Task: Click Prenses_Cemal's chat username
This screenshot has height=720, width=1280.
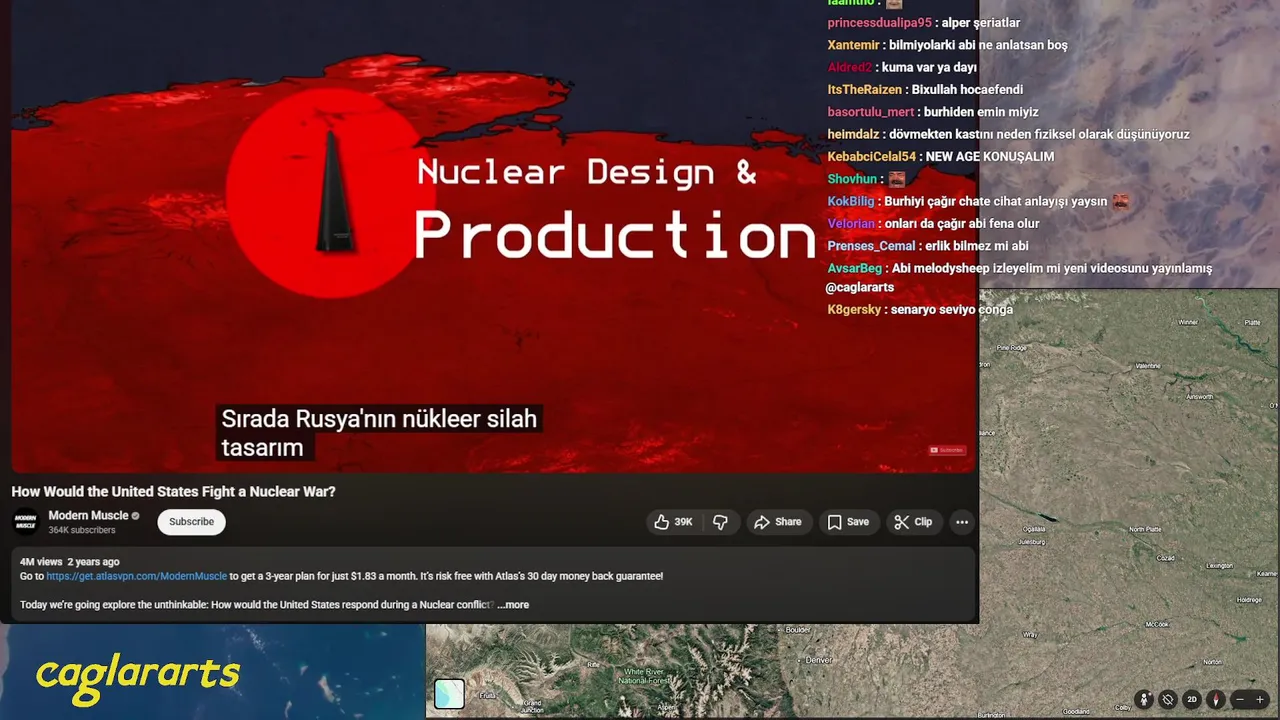Action: click(x=871, y=246)
